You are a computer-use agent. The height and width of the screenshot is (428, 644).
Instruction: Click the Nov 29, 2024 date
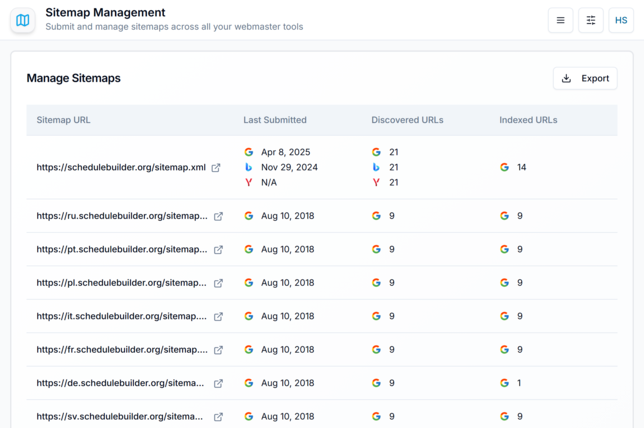pyautogui.click(x=289, y=167)
